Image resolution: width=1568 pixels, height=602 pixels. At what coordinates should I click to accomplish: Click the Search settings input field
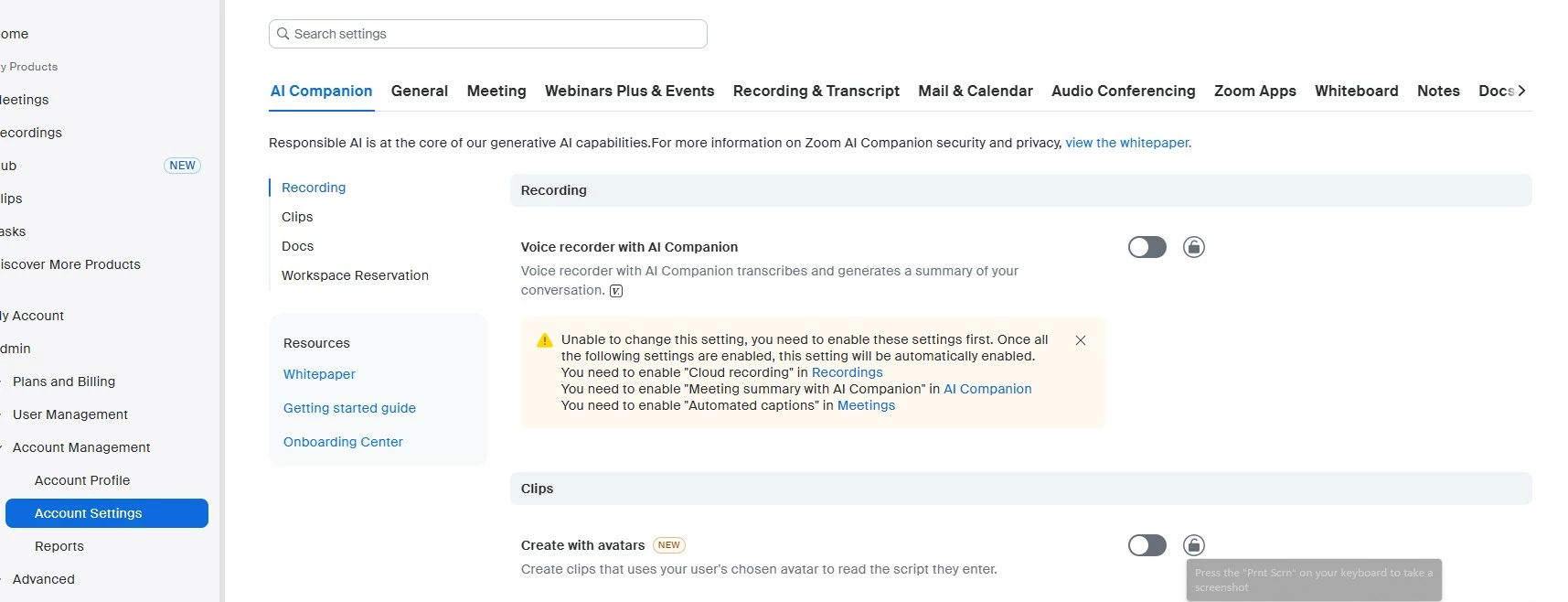click(494, 34)
